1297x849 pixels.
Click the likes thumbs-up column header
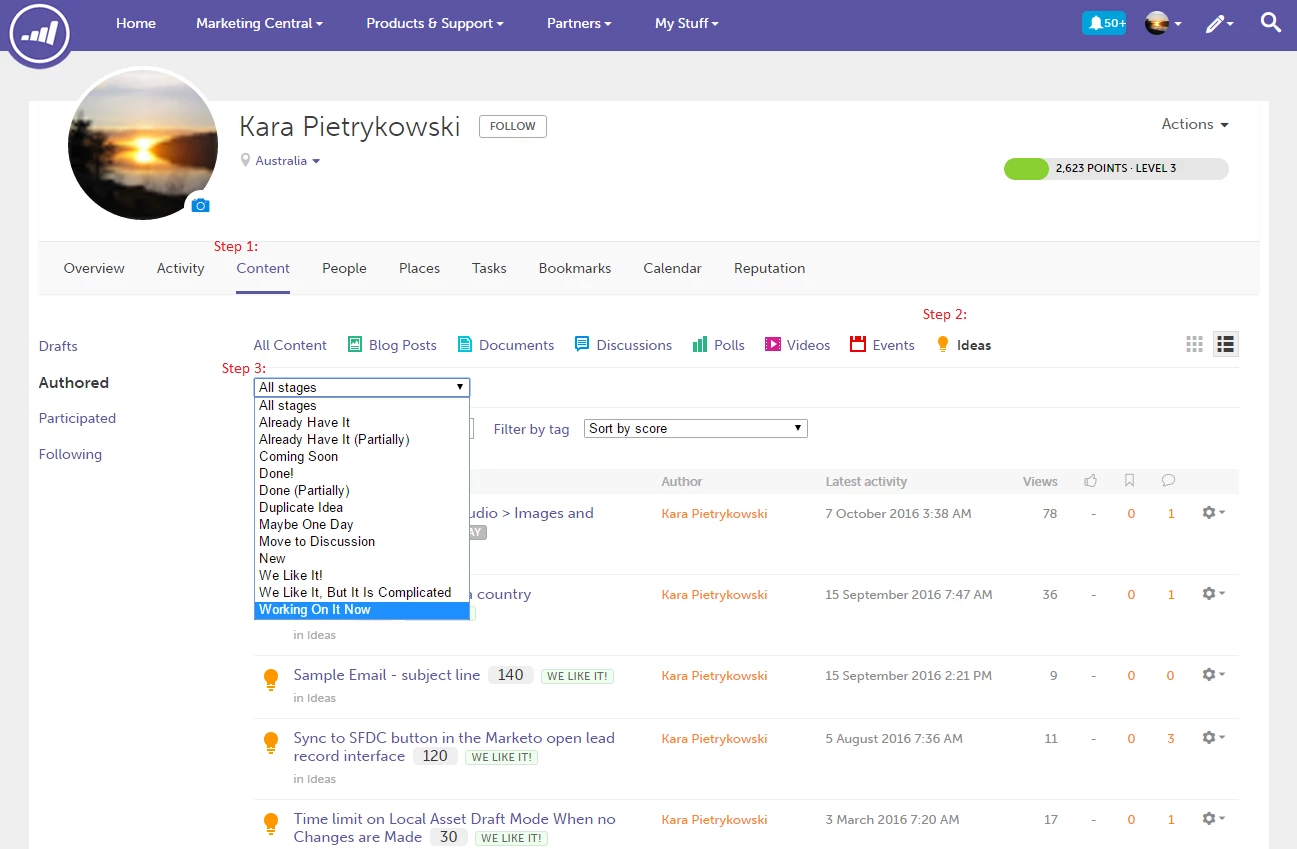tap(1091, 481)
